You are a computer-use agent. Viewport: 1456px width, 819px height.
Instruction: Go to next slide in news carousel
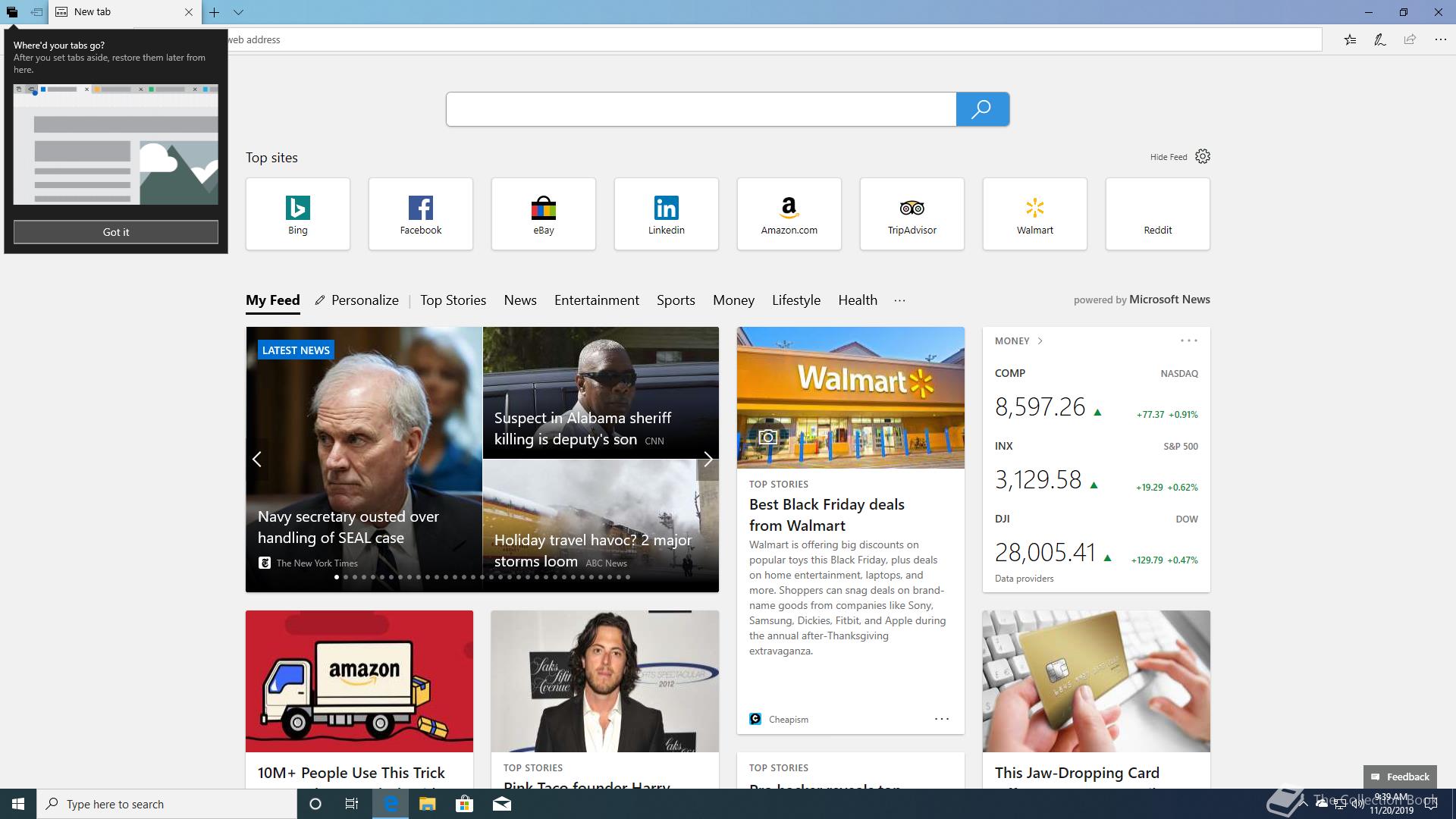click(x=708, y=460)
